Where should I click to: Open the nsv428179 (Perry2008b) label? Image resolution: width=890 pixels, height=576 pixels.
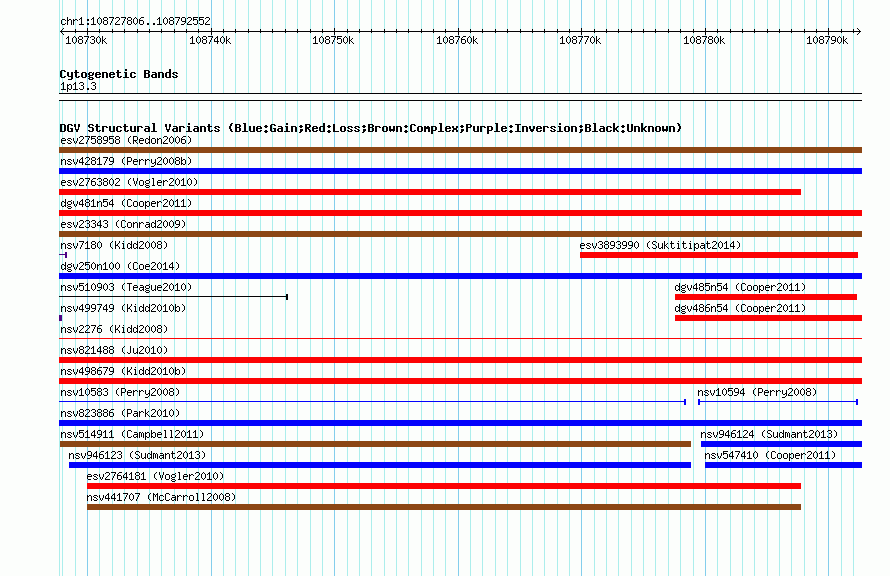point(126,161)
